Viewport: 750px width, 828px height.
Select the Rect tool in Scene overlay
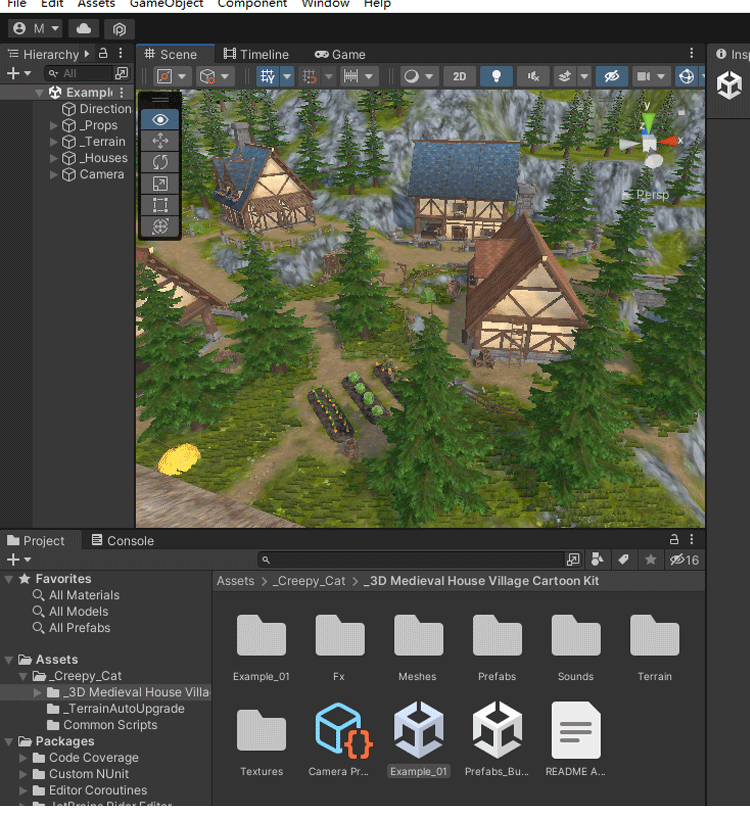click(x=160, y=205)
